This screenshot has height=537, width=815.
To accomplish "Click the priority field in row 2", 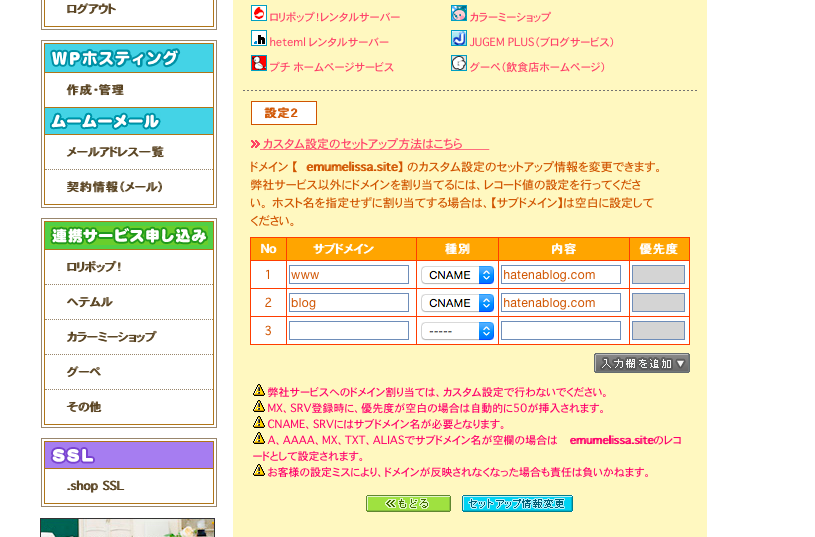I will [x=658, y=303].
